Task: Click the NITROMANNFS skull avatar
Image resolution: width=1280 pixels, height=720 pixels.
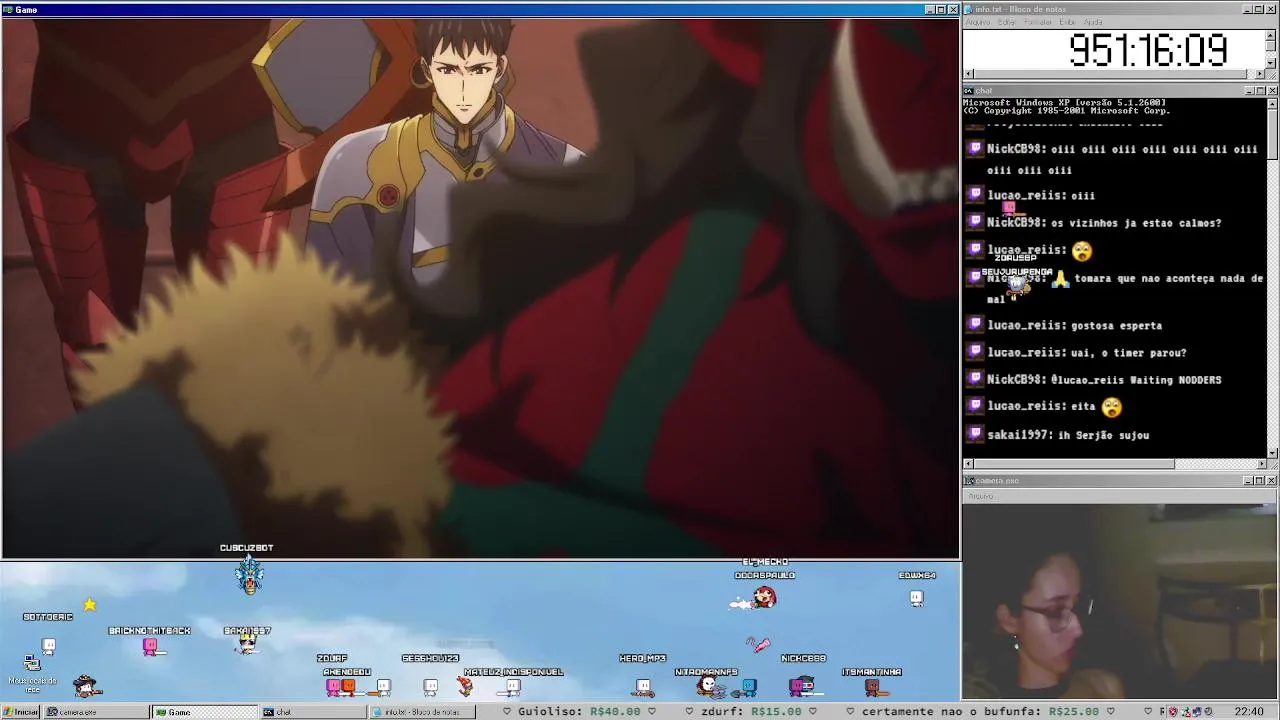Action: [708, 686]
